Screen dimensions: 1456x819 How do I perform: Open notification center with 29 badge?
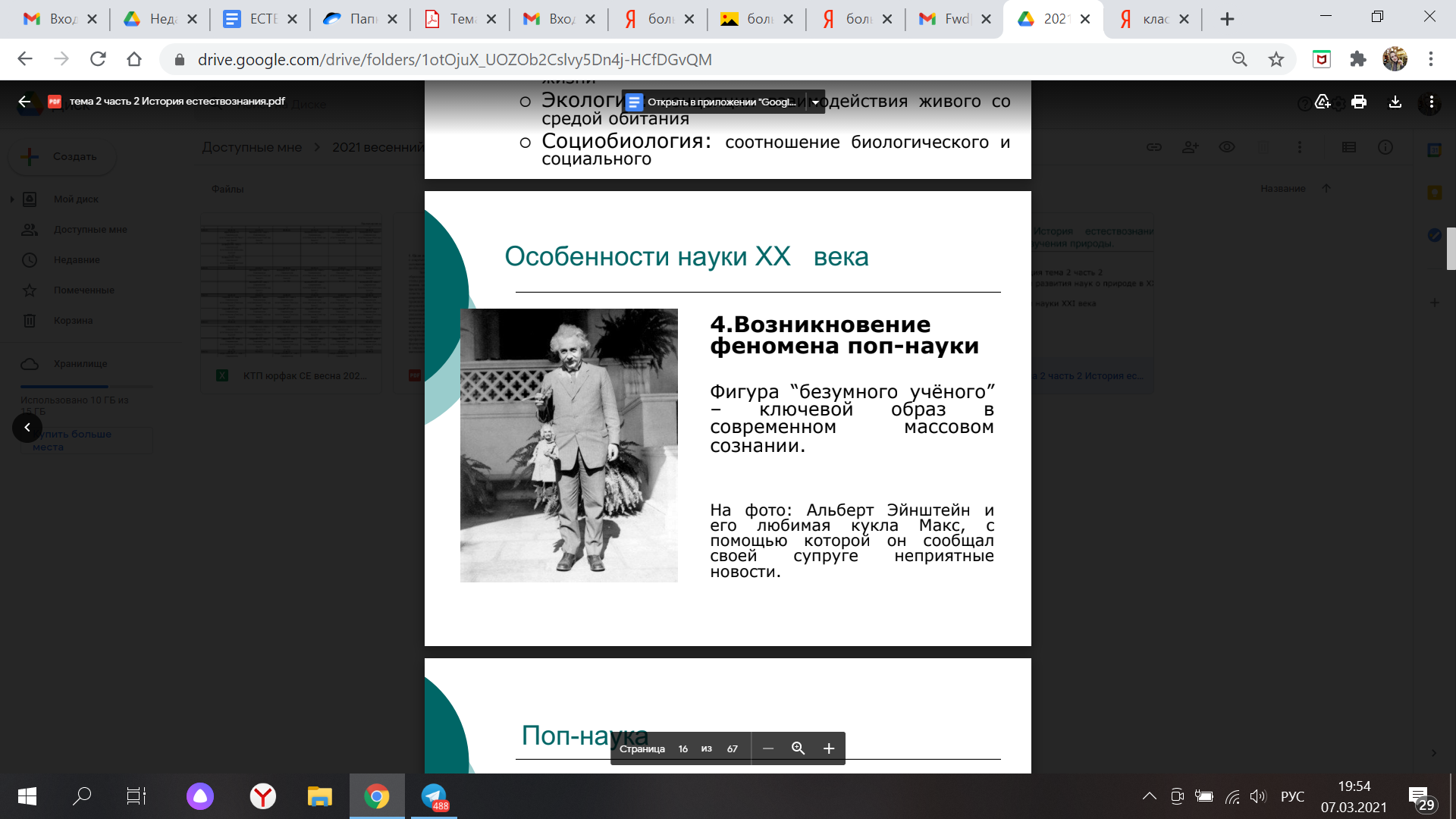click(x=1420, y=797)
